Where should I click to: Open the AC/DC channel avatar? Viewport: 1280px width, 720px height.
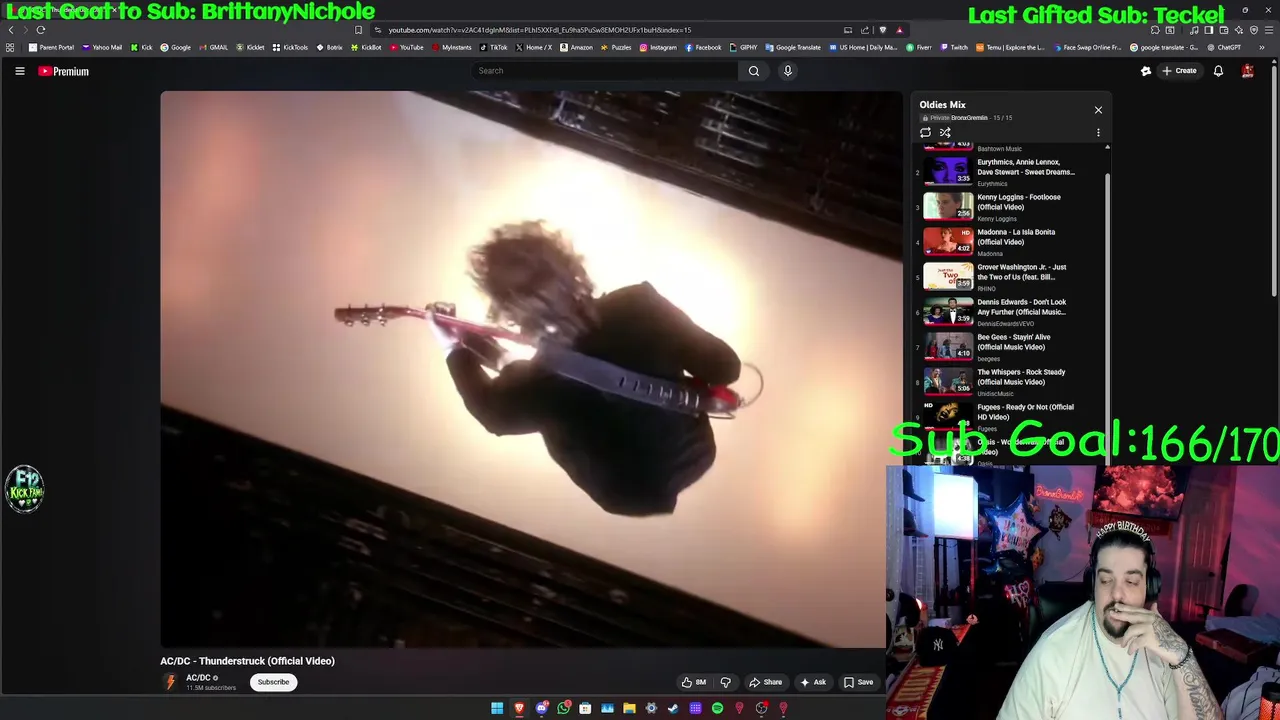coord(170,682)
